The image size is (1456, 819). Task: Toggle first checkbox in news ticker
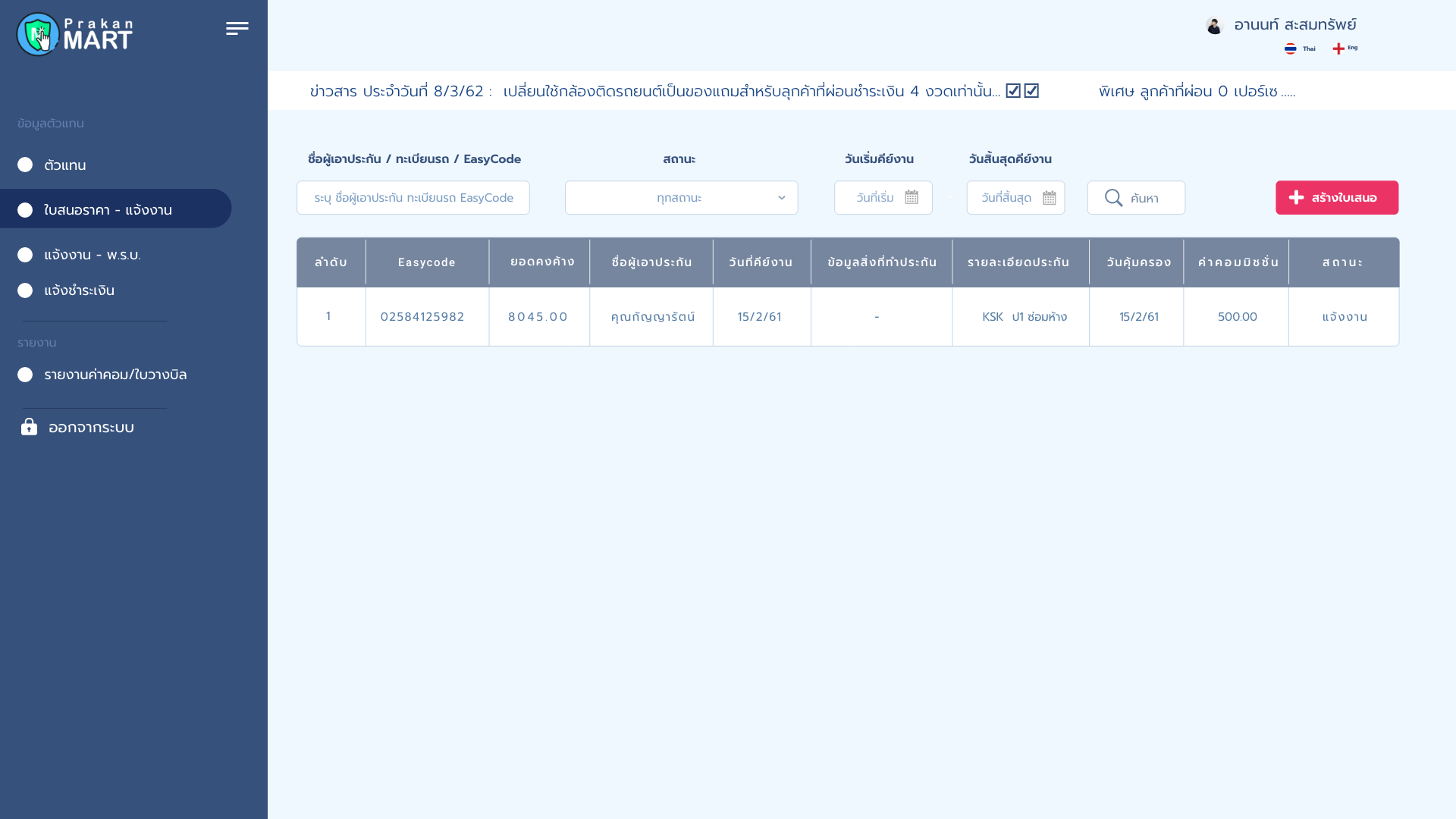pos(1013,91)
